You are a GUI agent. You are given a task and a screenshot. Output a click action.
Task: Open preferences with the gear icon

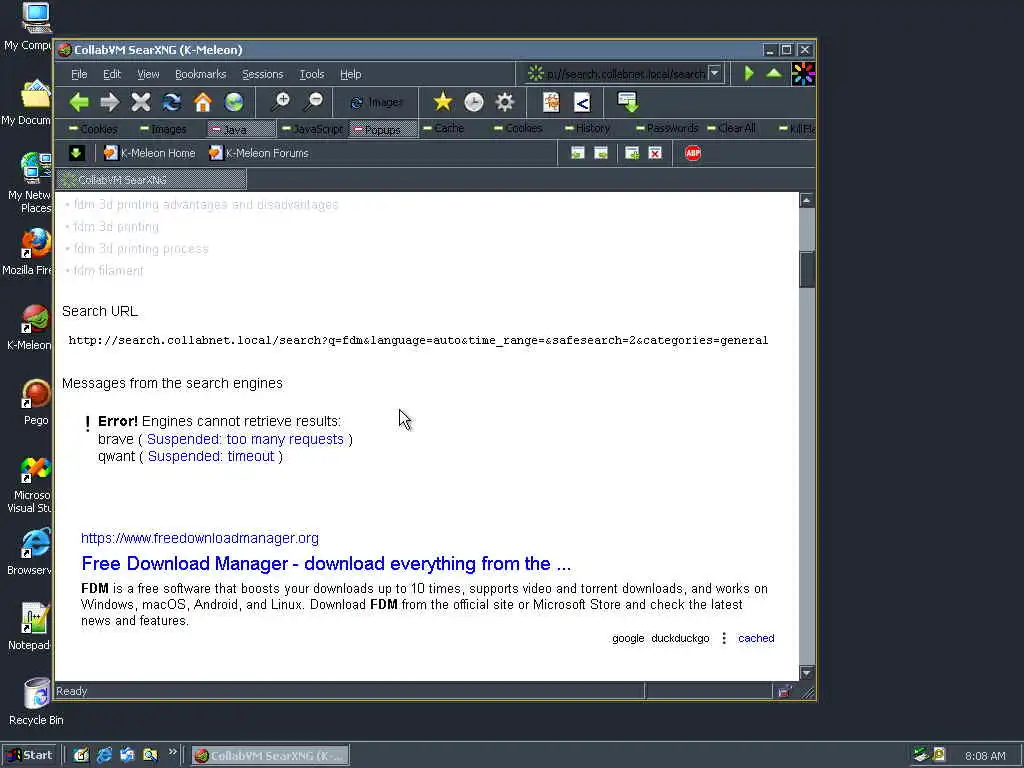point(505,102)
